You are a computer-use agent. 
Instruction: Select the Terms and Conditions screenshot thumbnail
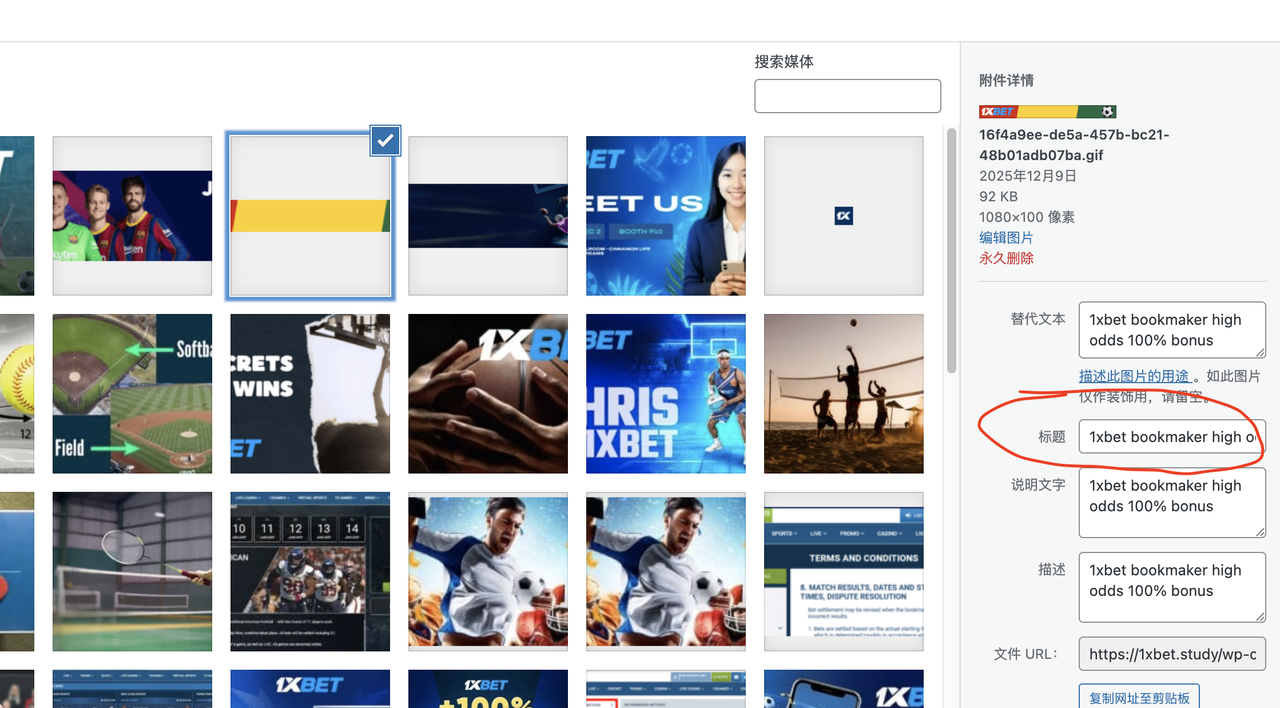tap(844, 572)
